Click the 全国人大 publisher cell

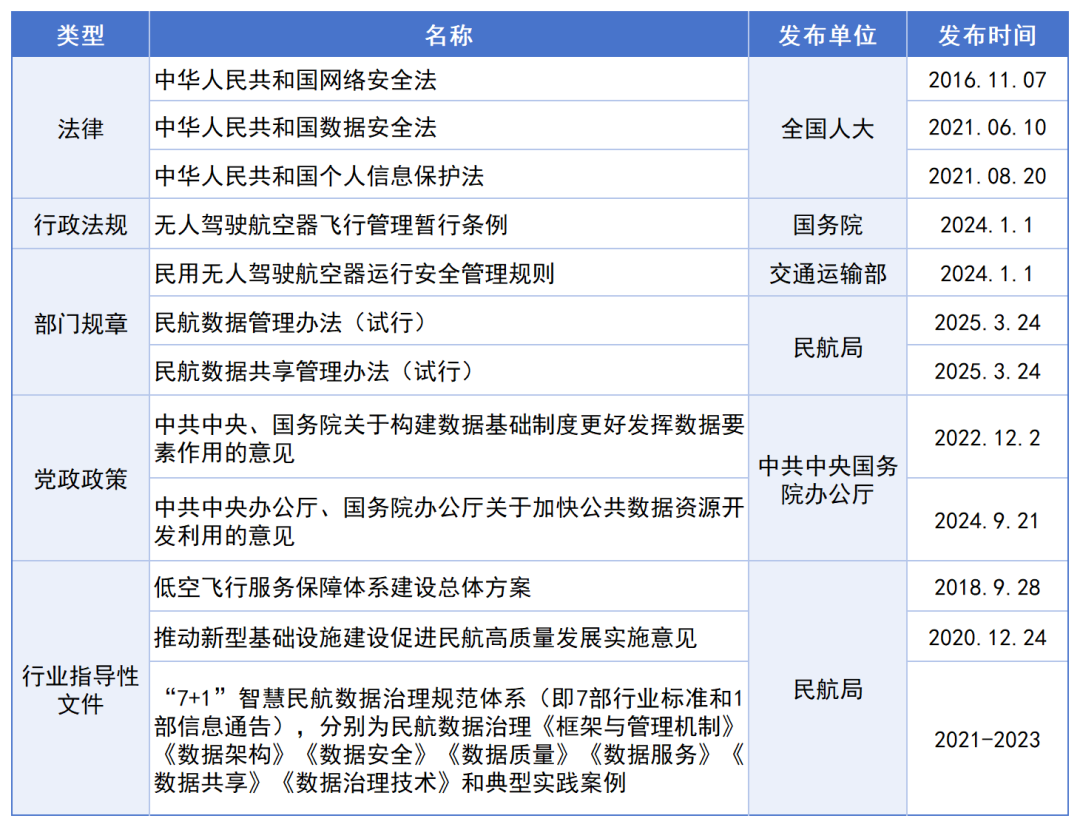pos(827,128)
